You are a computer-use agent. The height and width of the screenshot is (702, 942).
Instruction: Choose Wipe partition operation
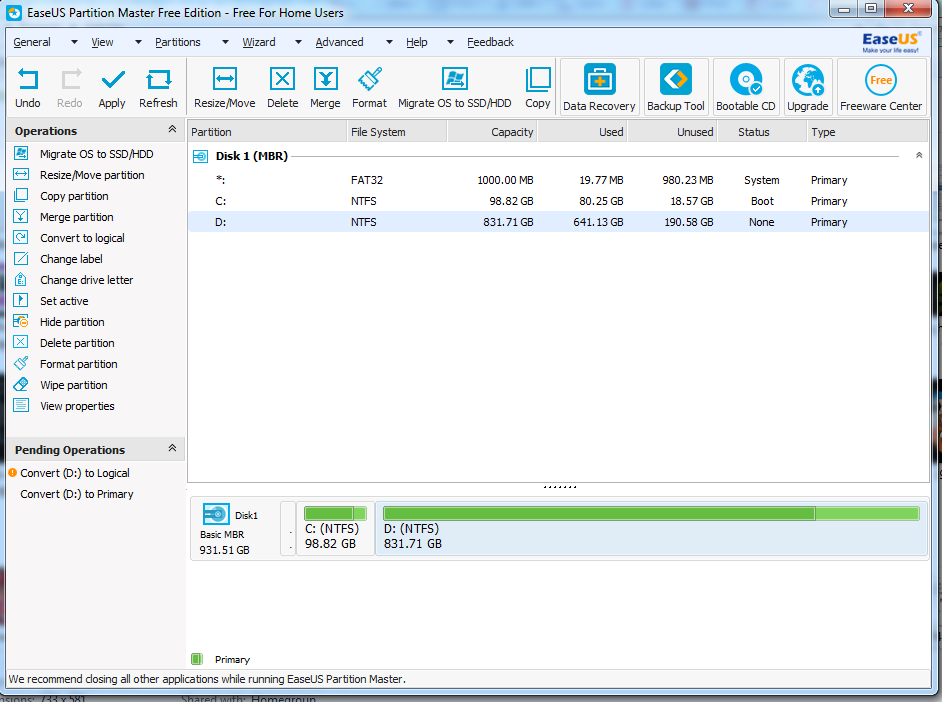(x=74, y=385)
